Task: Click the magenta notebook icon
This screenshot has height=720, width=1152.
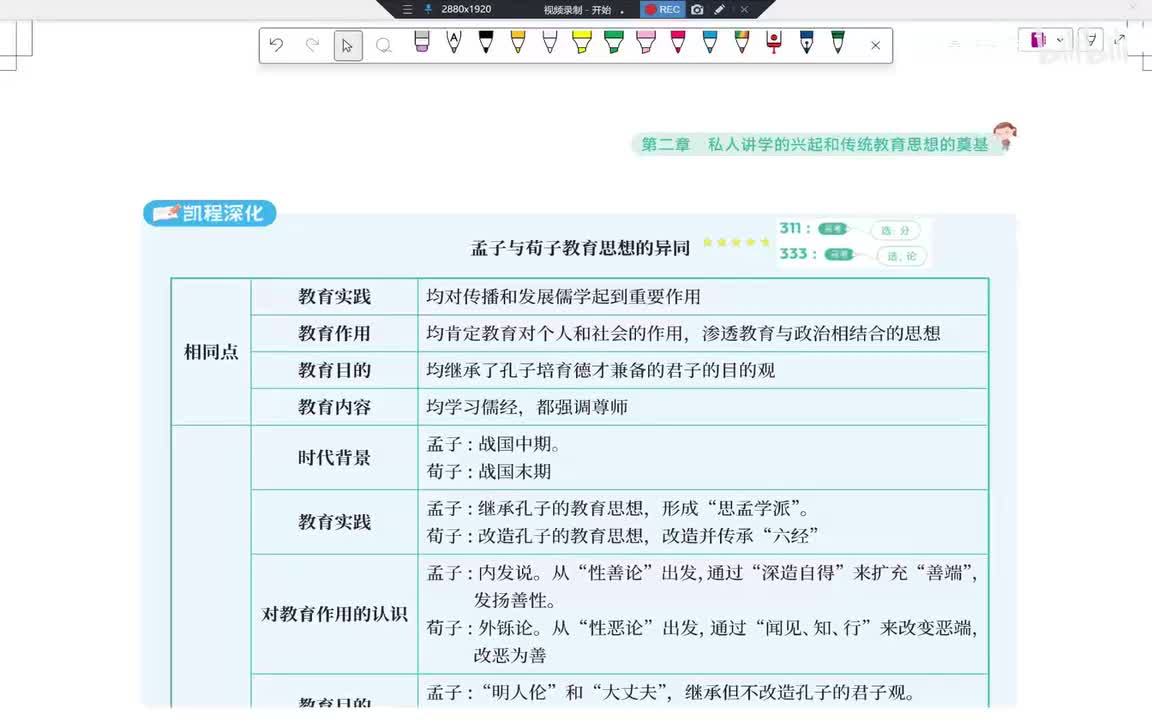Action: tap(1038, 40)
